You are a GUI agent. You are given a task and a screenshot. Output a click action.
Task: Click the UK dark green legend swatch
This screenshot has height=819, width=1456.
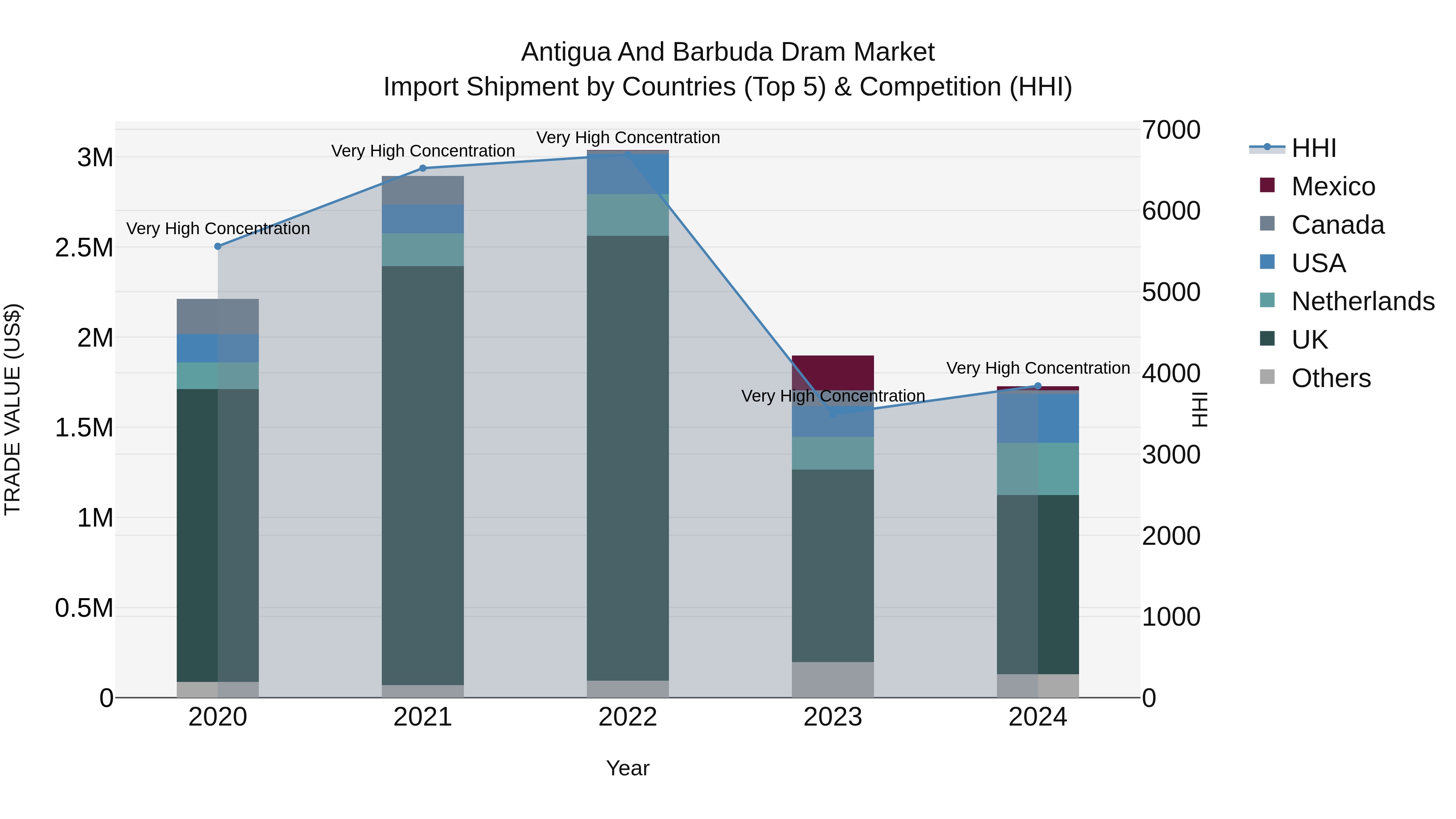coord(1267,339)
